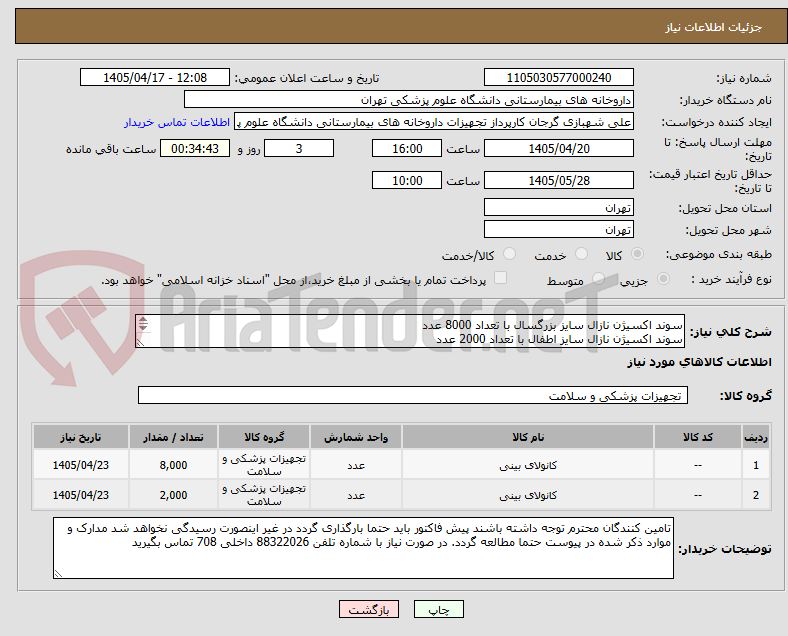Click the resize grip of توضیحات خریدار box
This screenshot has height=636, width=788.
point(58,573)
